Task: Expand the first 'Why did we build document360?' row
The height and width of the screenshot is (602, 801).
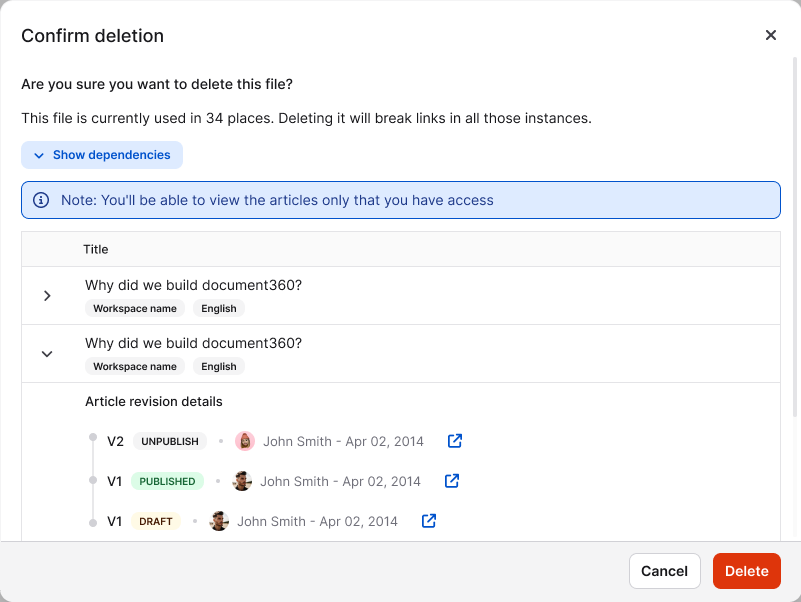Action: coord(47,296)
